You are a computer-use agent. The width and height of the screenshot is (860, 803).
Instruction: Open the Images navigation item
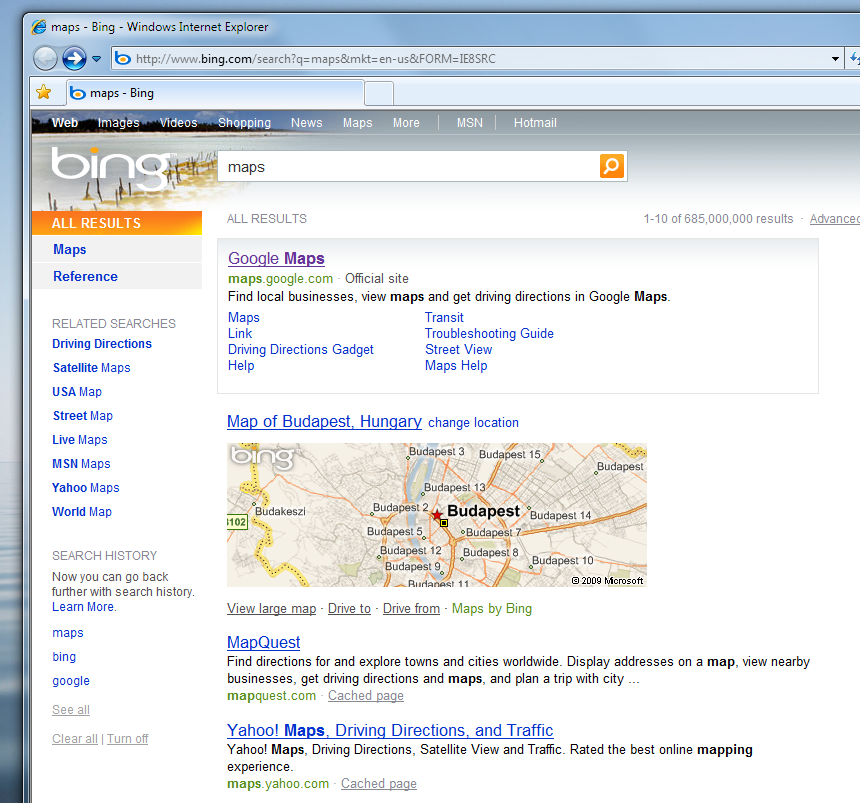coord(118,123)
